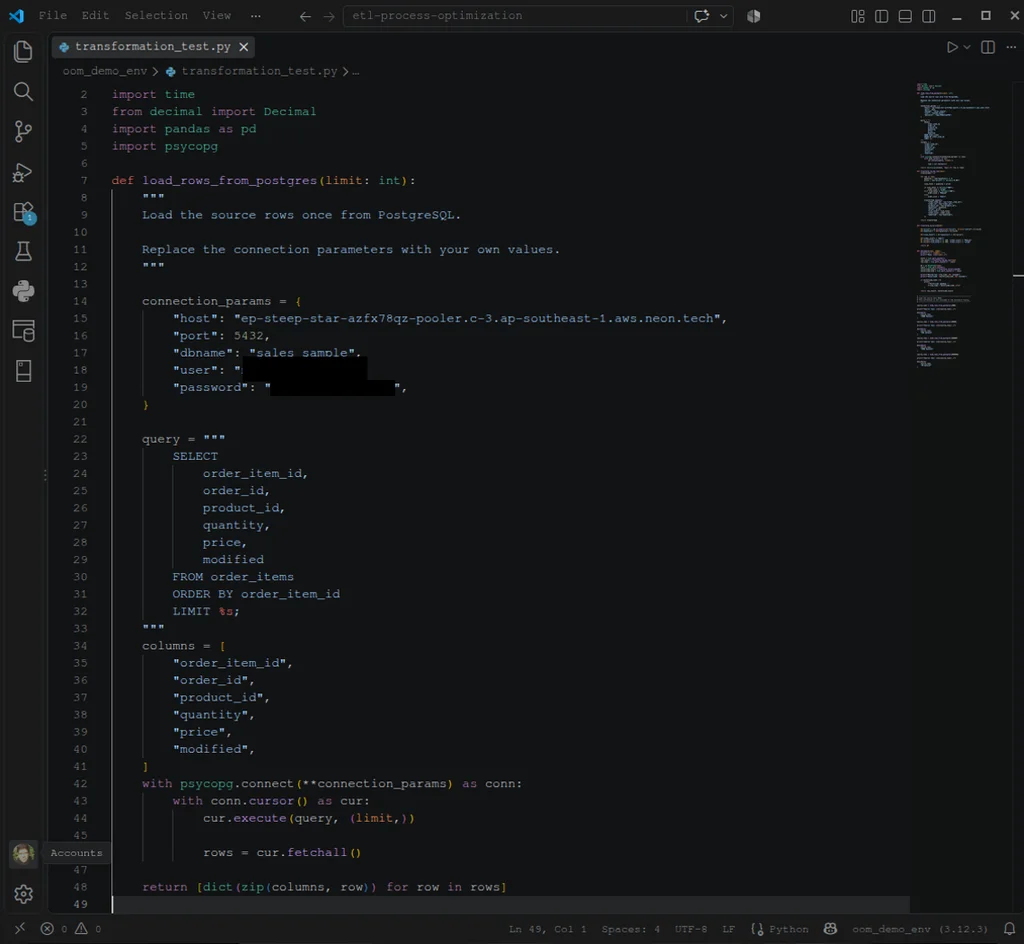
Task: Open the Edit menu
Action: click(95, 15)
